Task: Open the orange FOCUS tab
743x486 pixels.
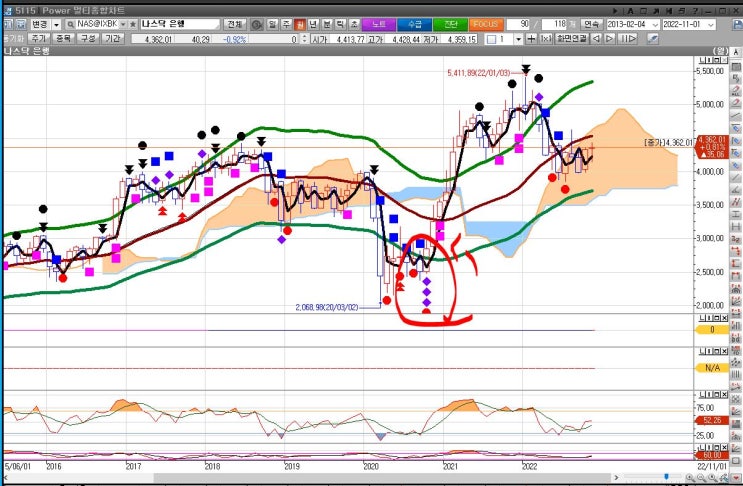Action: pyautogui.click(x=486, y=24)
